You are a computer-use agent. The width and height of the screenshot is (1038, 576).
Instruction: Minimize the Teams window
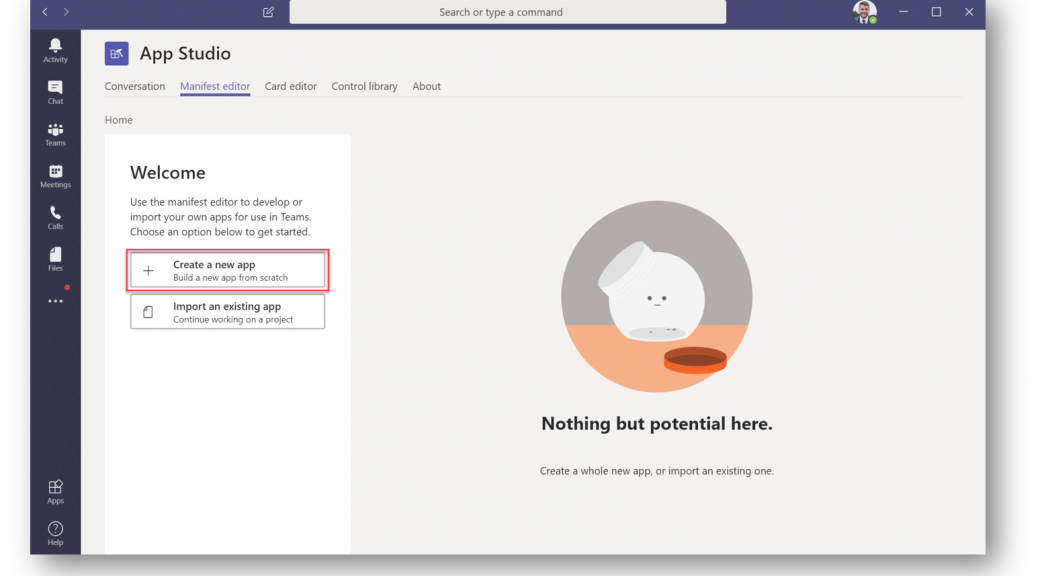point(903,12)
